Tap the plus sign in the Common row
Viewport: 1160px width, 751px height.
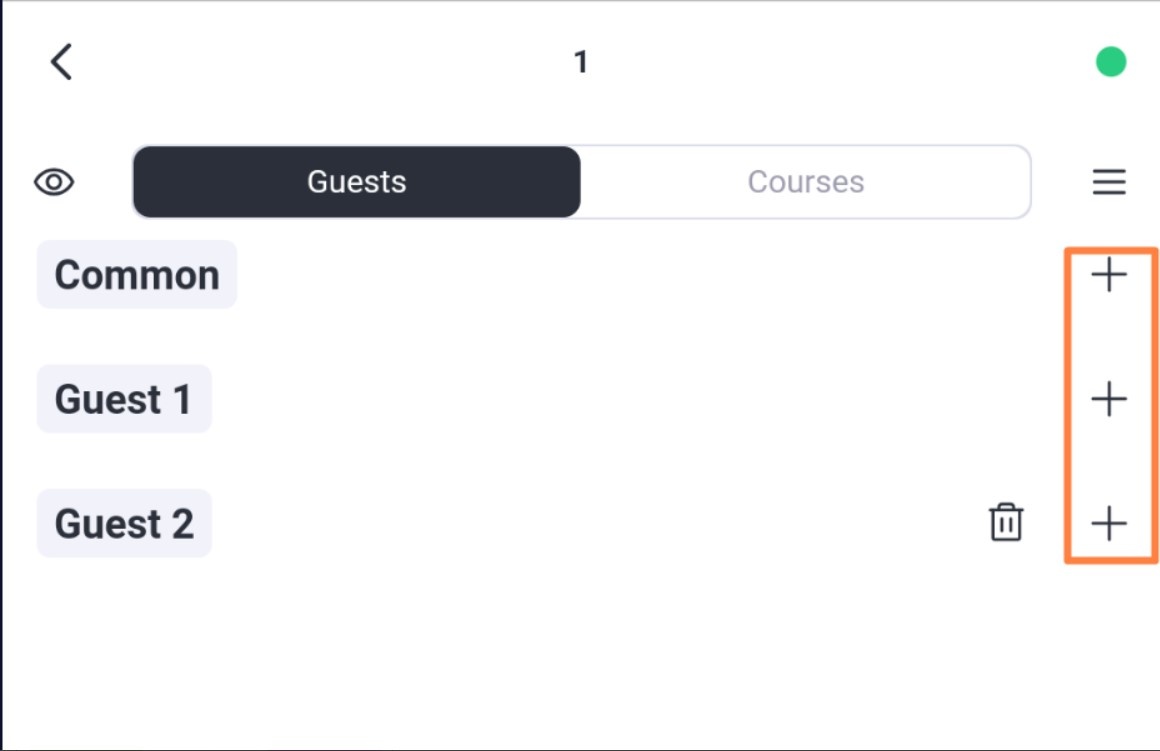[1109, 275]
